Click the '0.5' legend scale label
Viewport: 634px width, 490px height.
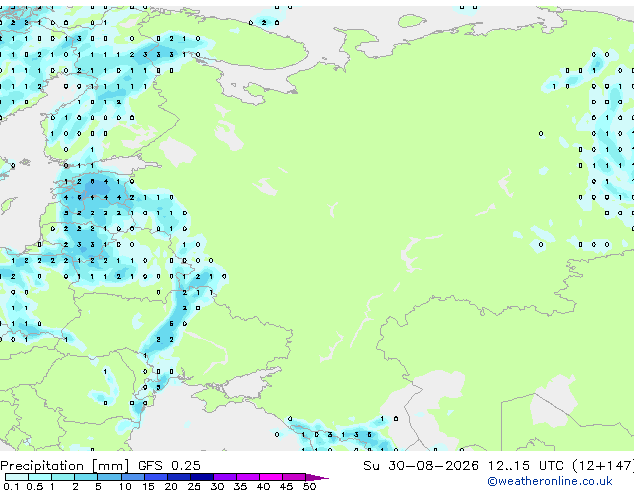(x=35, y=486)
